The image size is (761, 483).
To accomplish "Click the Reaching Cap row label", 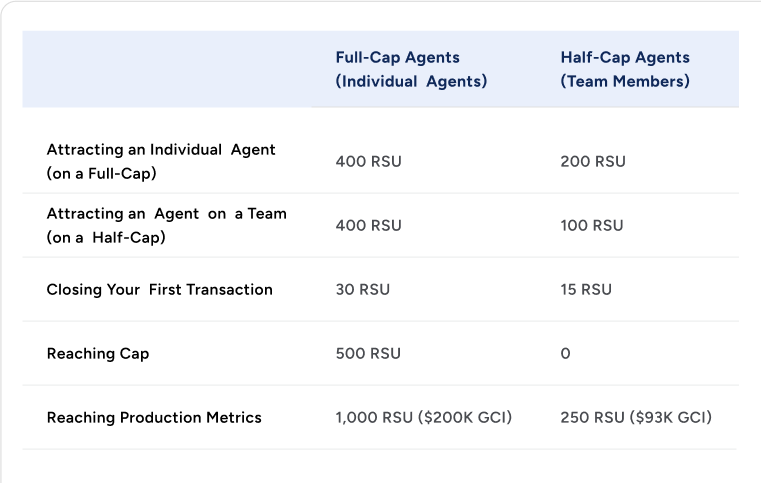I will [98, 354].
